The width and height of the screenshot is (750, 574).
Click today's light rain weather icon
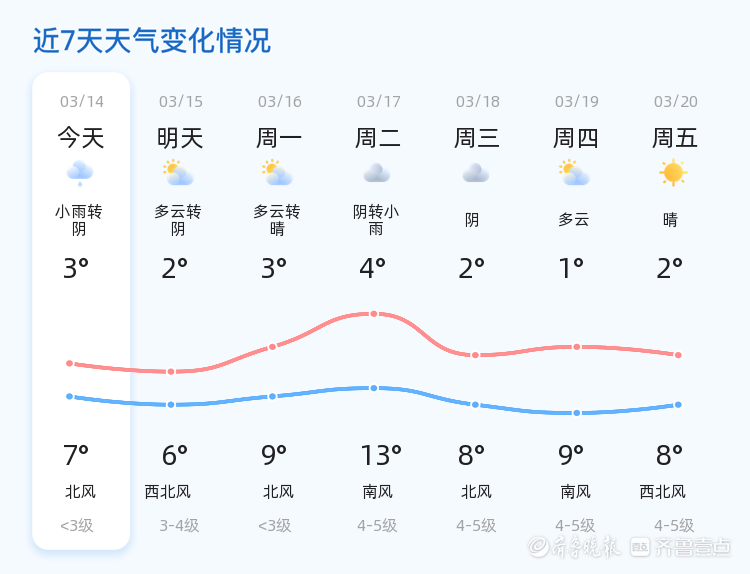(x=80, y=173)
